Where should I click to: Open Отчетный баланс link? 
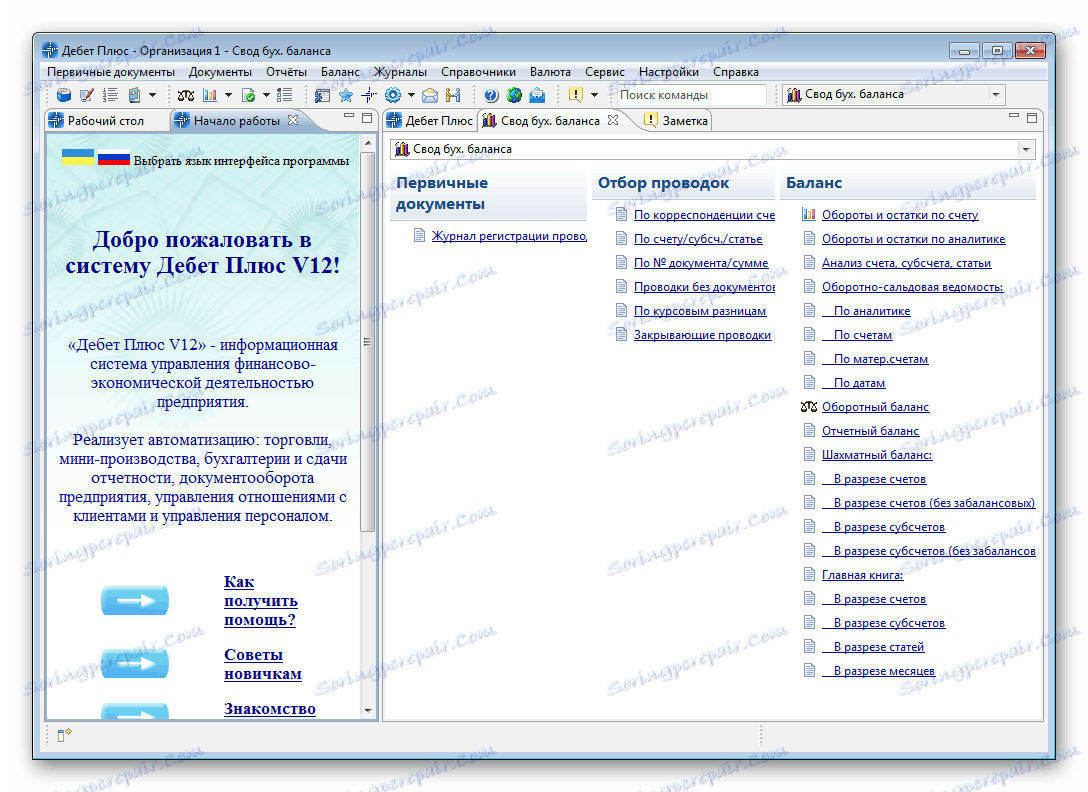(870, 431)
